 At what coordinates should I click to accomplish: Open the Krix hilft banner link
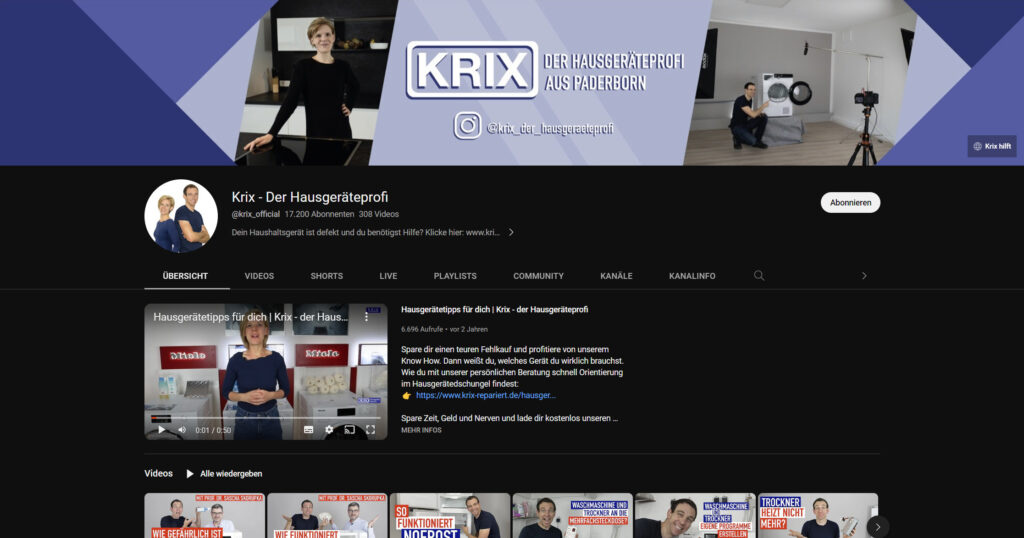click(991, 146)
